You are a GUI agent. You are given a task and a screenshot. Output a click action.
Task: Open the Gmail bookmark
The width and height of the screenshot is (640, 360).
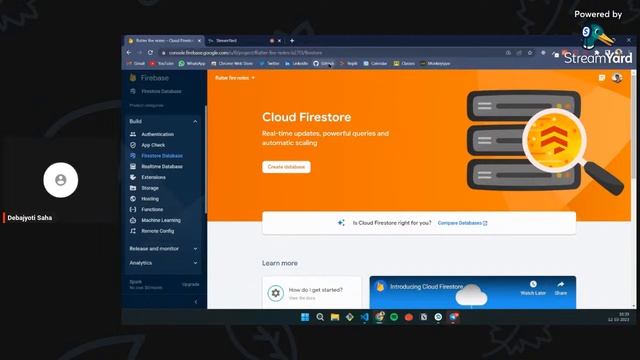[x=136, y=64]
